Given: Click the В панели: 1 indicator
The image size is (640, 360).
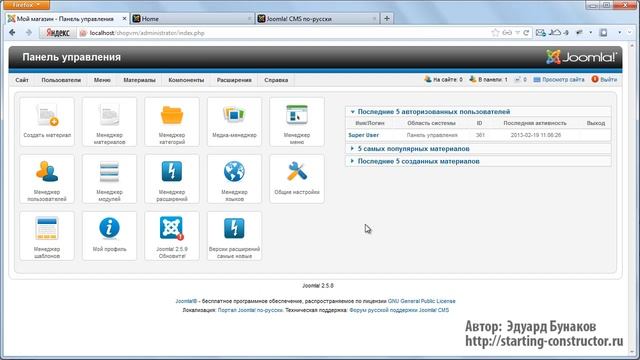Looking at the screenshot, I should coord(488,80).
